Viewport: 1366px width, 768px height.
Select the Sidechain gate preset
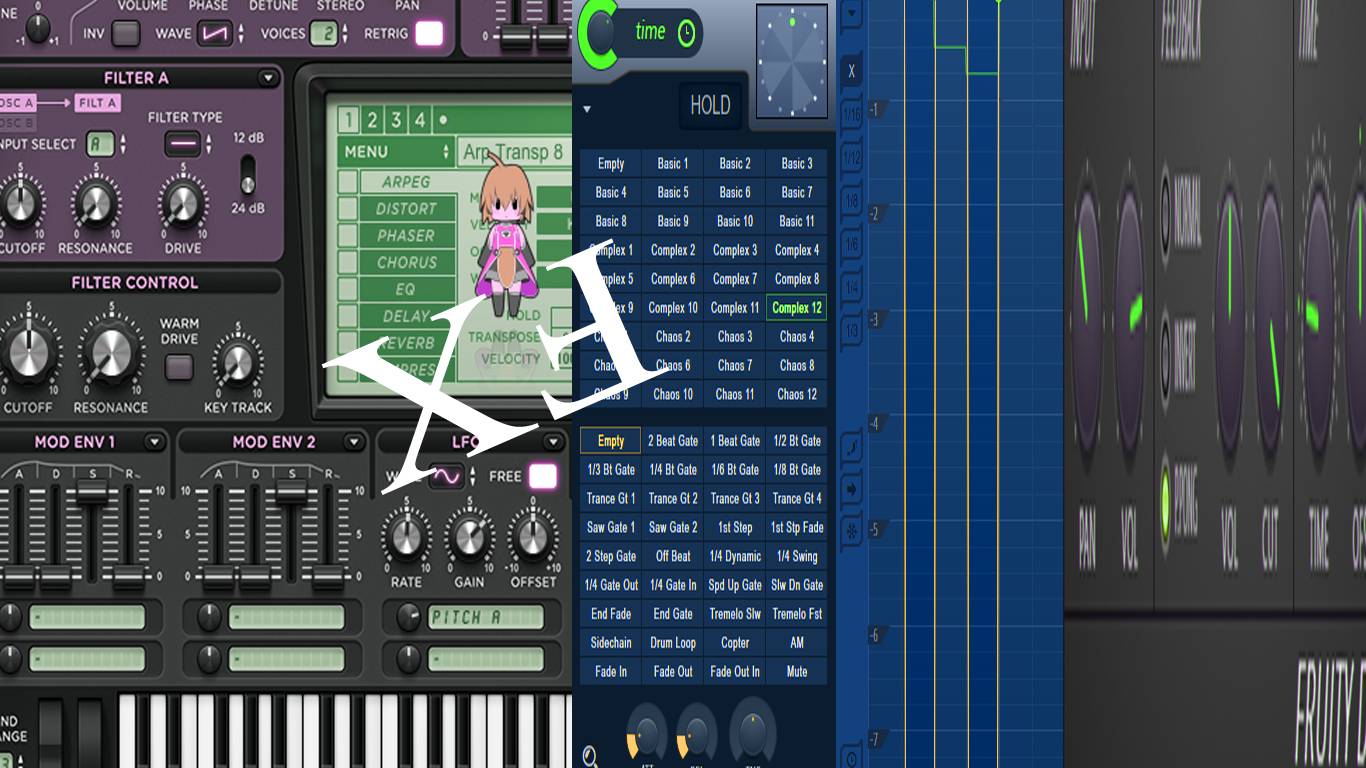(611, 643)
